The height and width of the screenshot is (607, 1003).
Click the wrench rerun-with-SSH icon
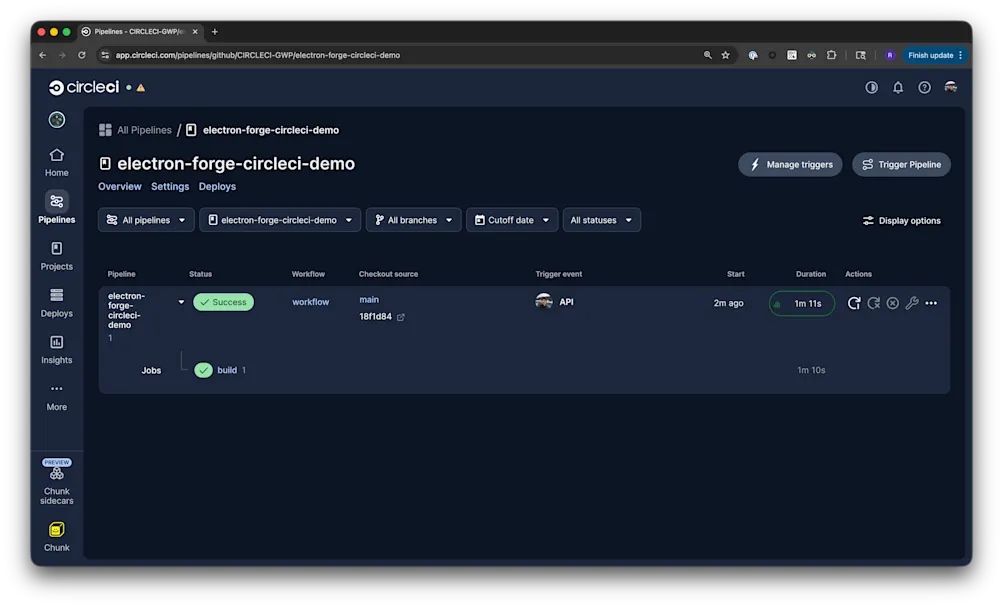(x=912, y=303)
